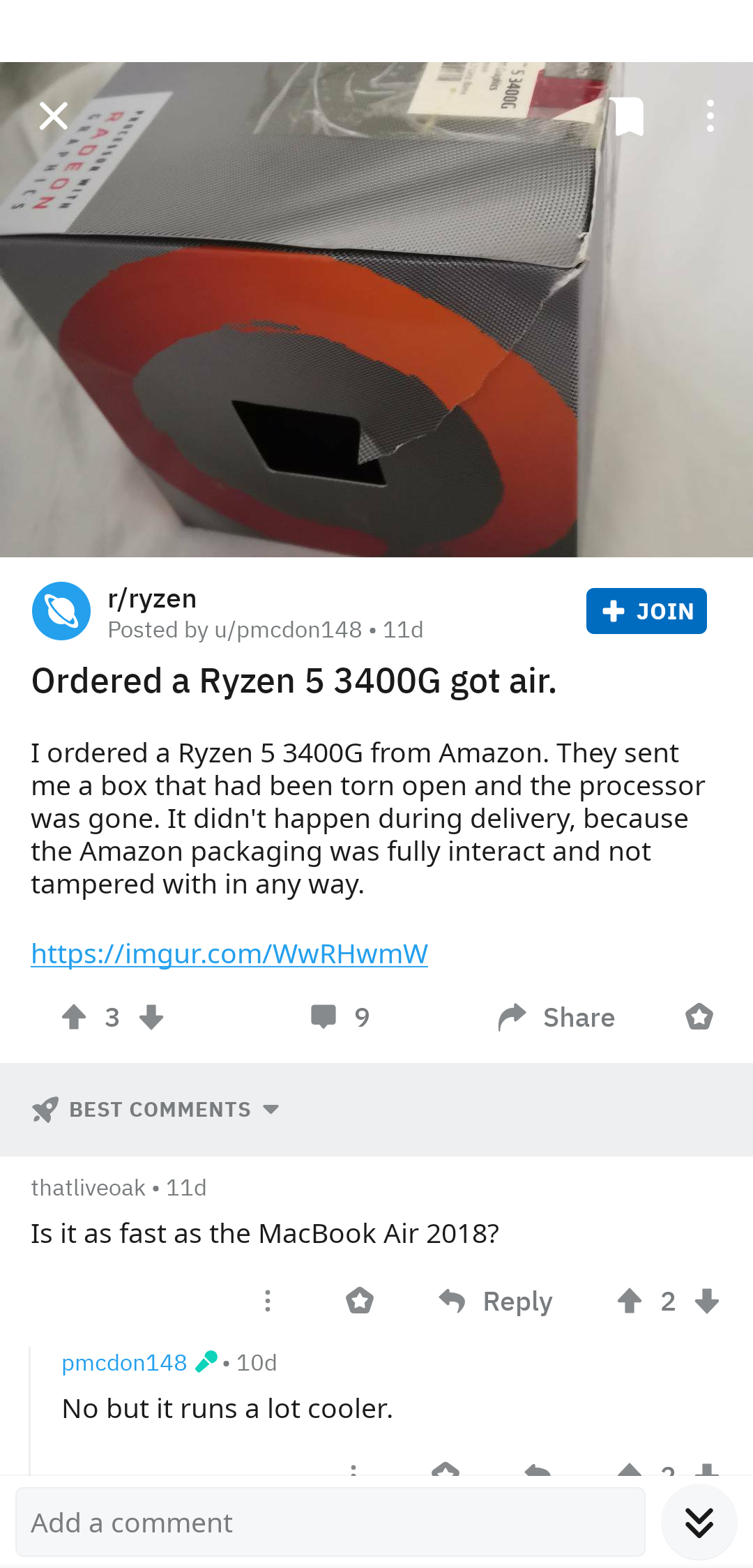Image resolution: width=753 pixels, height=1568 pixels.
Task: Downvote thatliveoak's MacBook Air comment
Action: [x=707, y=1301]
